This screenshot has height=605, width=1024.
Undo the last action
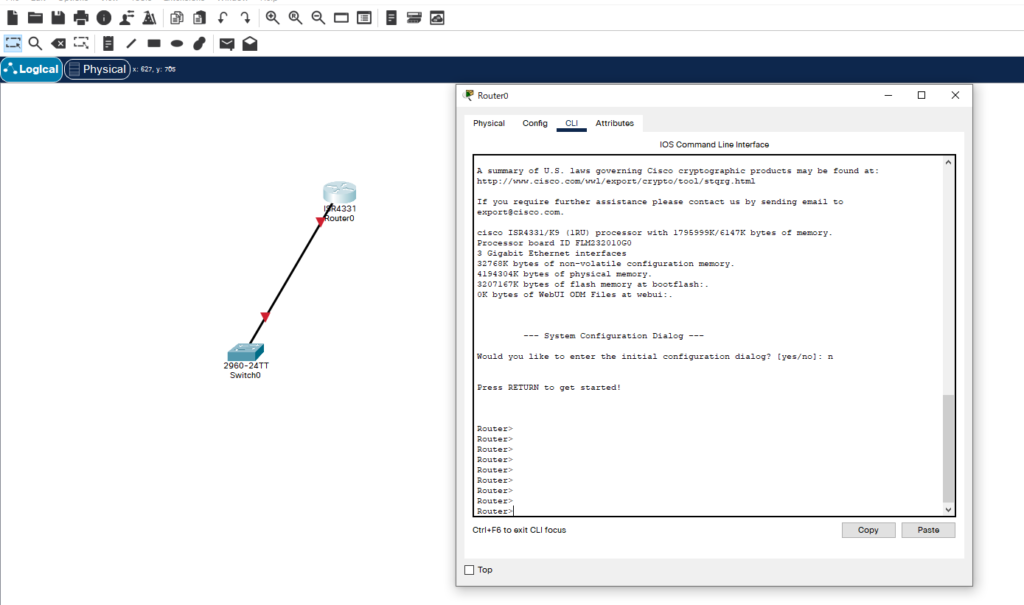223,18
